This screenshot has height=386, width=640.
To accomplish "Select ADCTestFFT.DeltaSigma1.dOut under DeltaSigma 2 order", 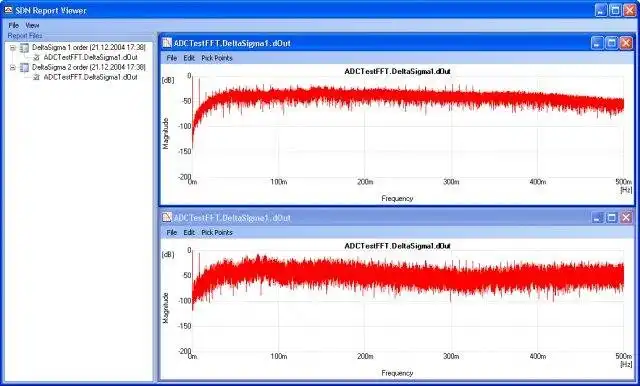I will (91, 77).
